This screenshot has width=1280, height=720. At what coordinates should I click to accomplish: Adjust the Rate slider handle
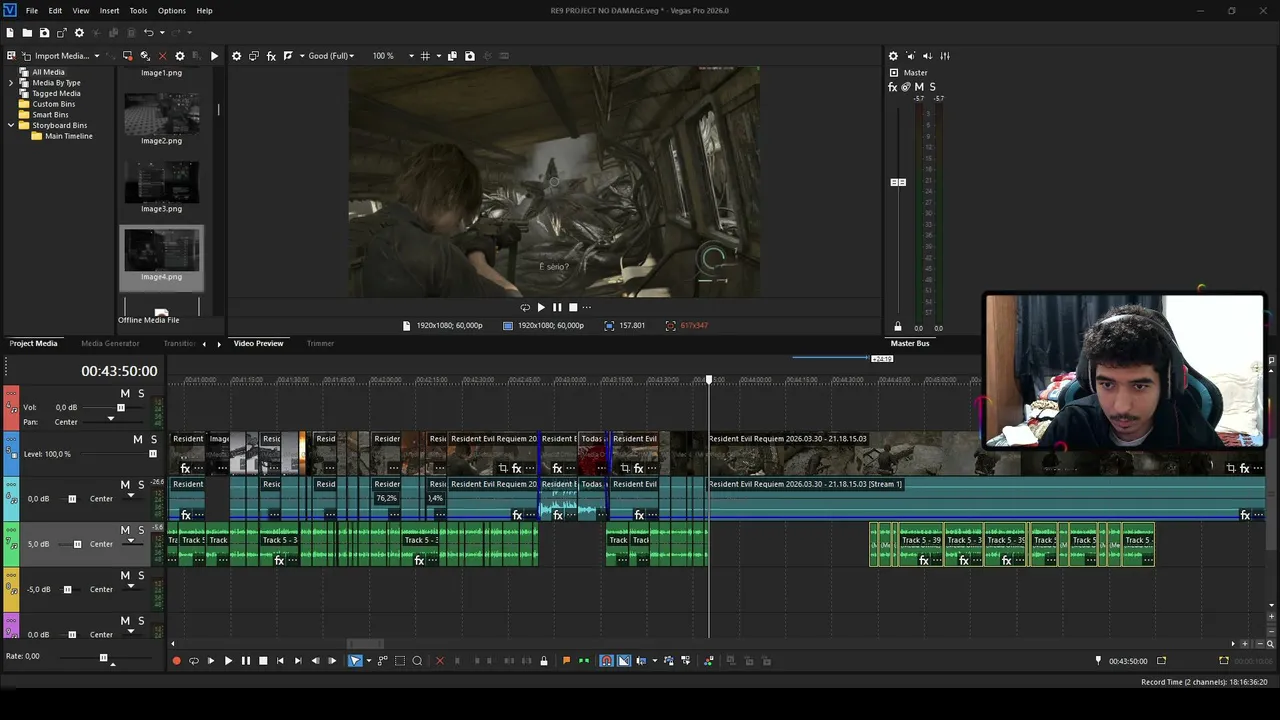[x=103, y=658]
